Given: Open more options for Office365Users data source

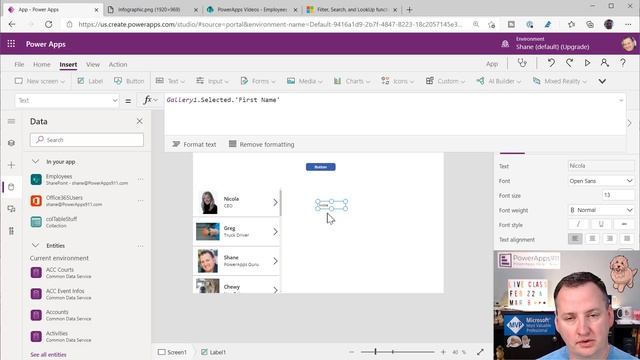Looking at the screenshot, I should pos(140,200).
